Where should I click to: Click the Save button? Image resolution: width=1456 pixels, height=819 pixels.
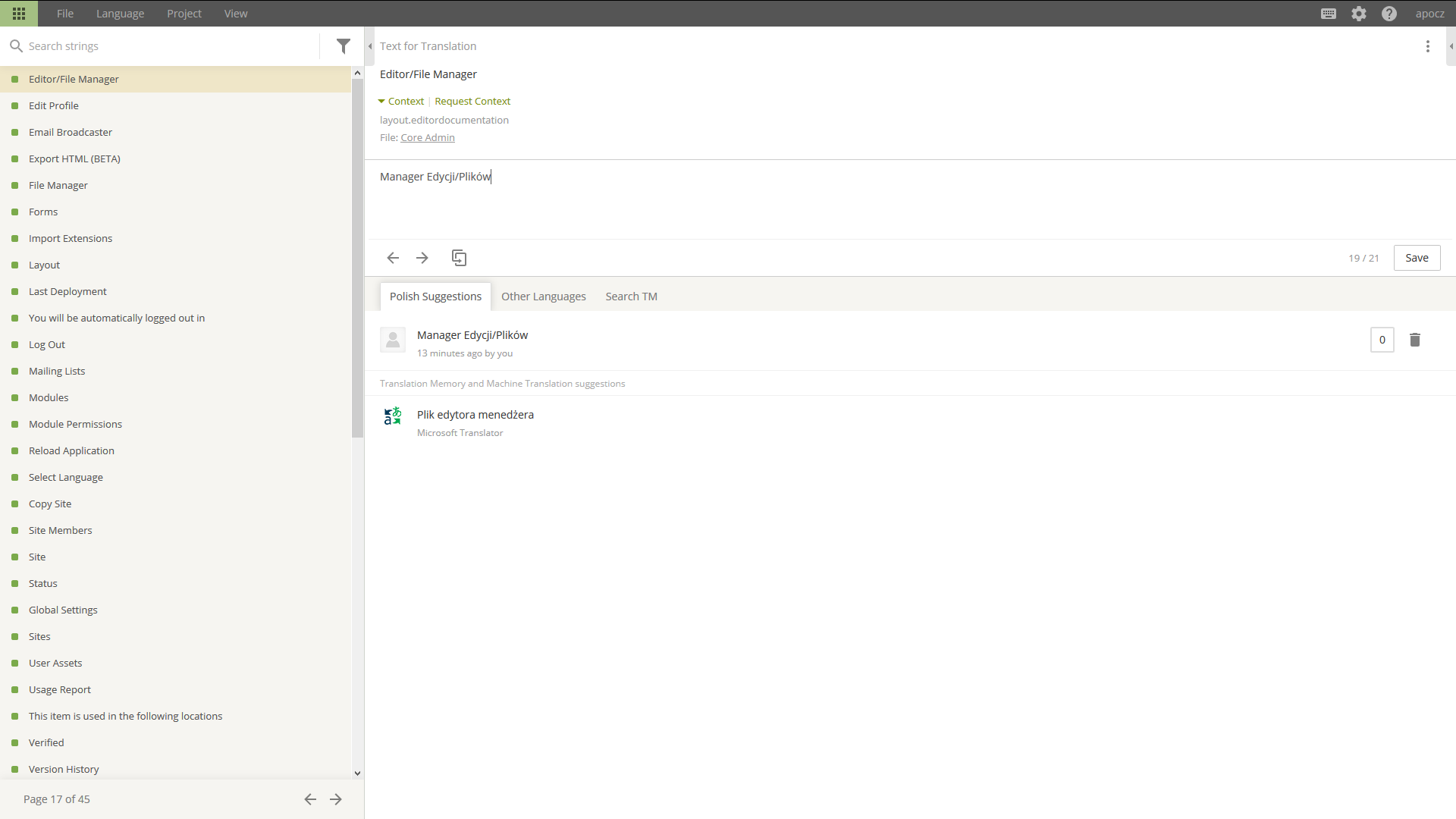pos(1417,258)
